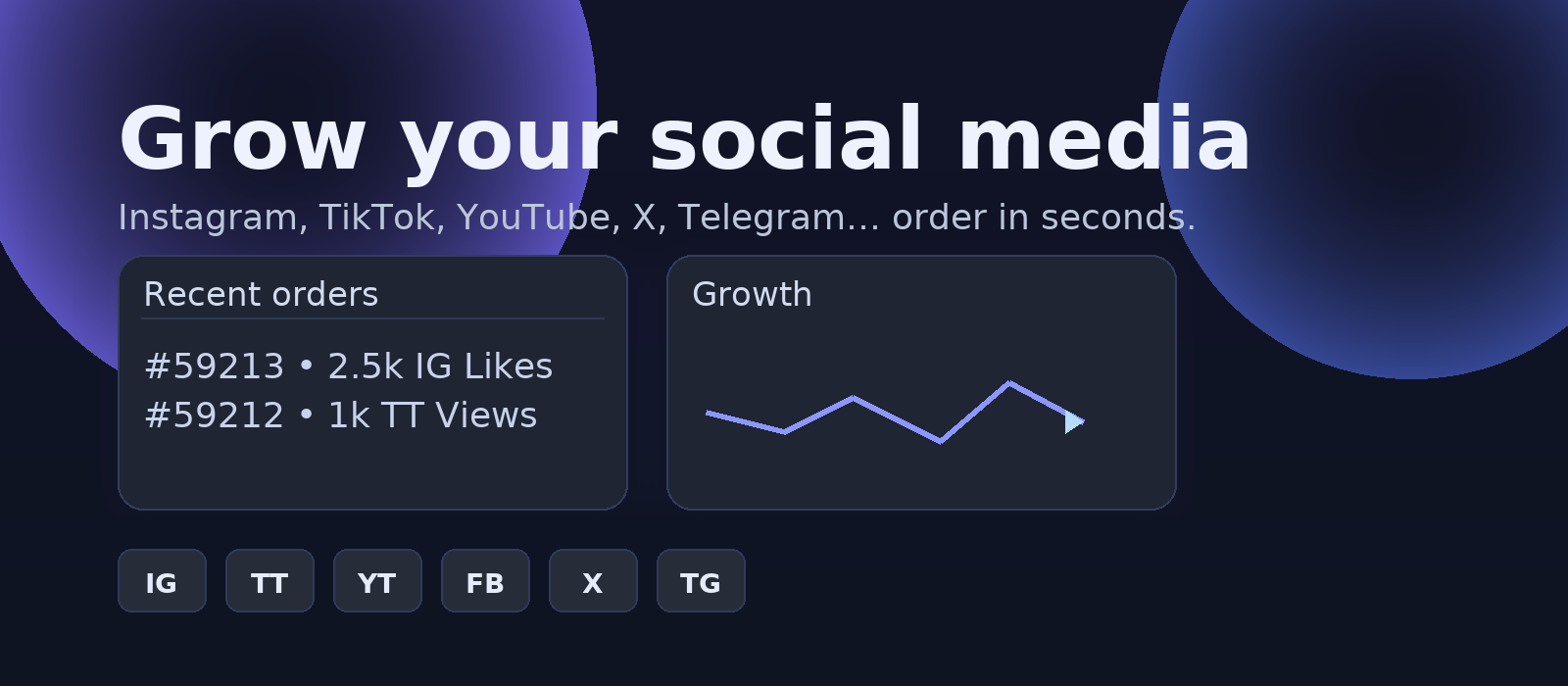Click the "Grow your social media" headline
The height and width of the screenshot is (686, 1568).
tap(684, 139)
